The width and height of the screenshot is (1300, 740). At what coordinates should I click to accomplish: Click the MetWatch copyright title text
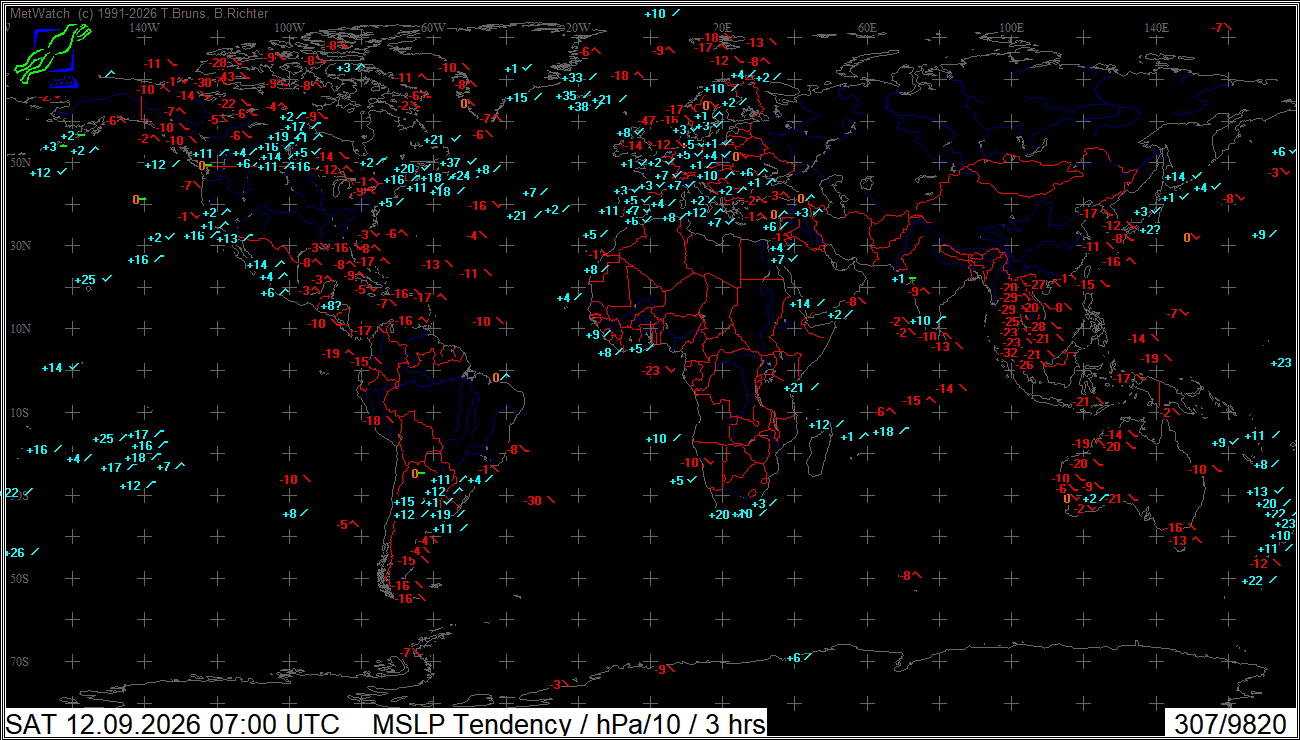139,14
